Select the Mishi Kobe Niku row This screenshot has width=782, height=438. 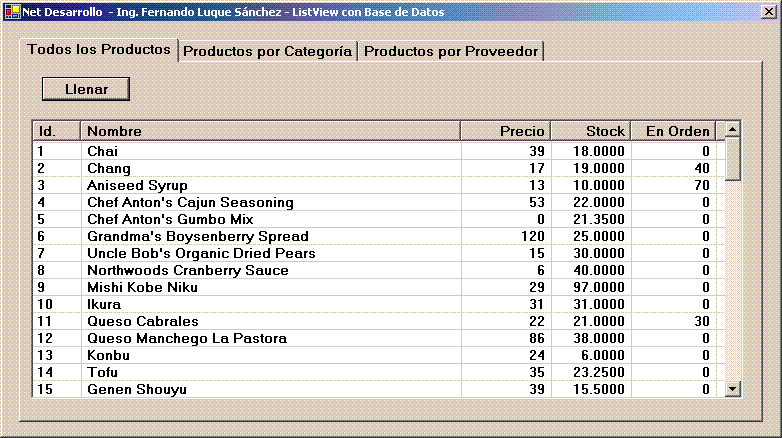pyautogui.click(x=378, y=287)
